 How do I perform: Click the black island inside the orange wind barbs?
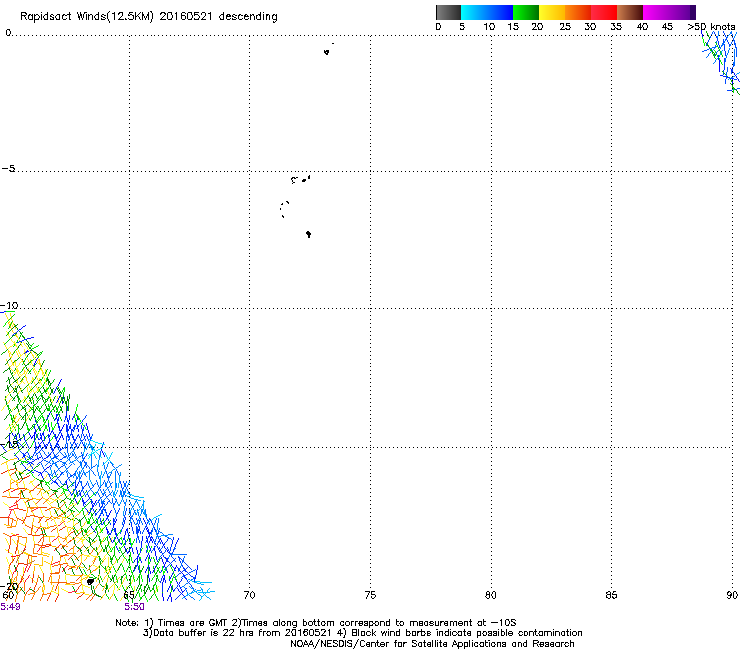click(90, 582)
